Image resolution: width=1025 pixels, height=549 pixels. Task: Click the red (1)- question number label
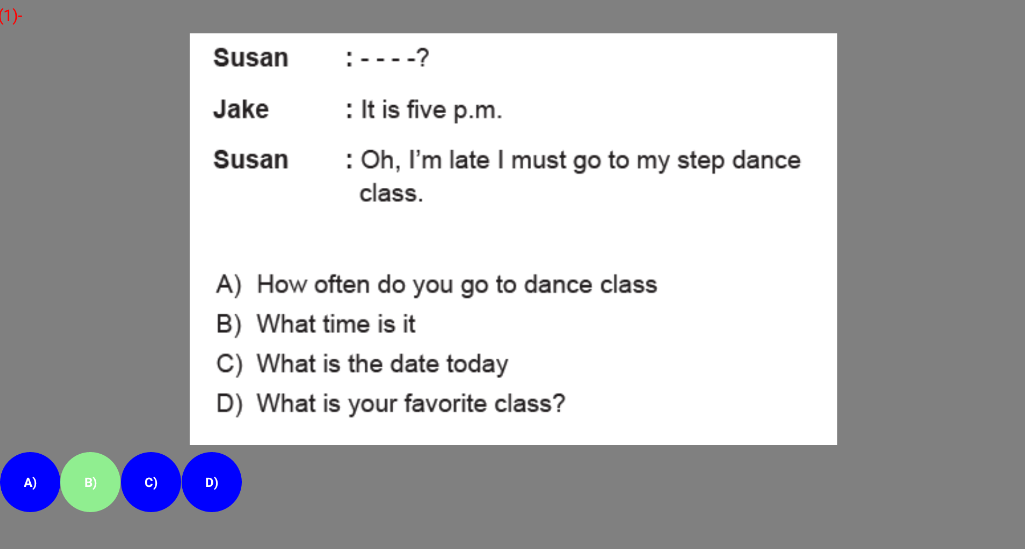[10, 16]
